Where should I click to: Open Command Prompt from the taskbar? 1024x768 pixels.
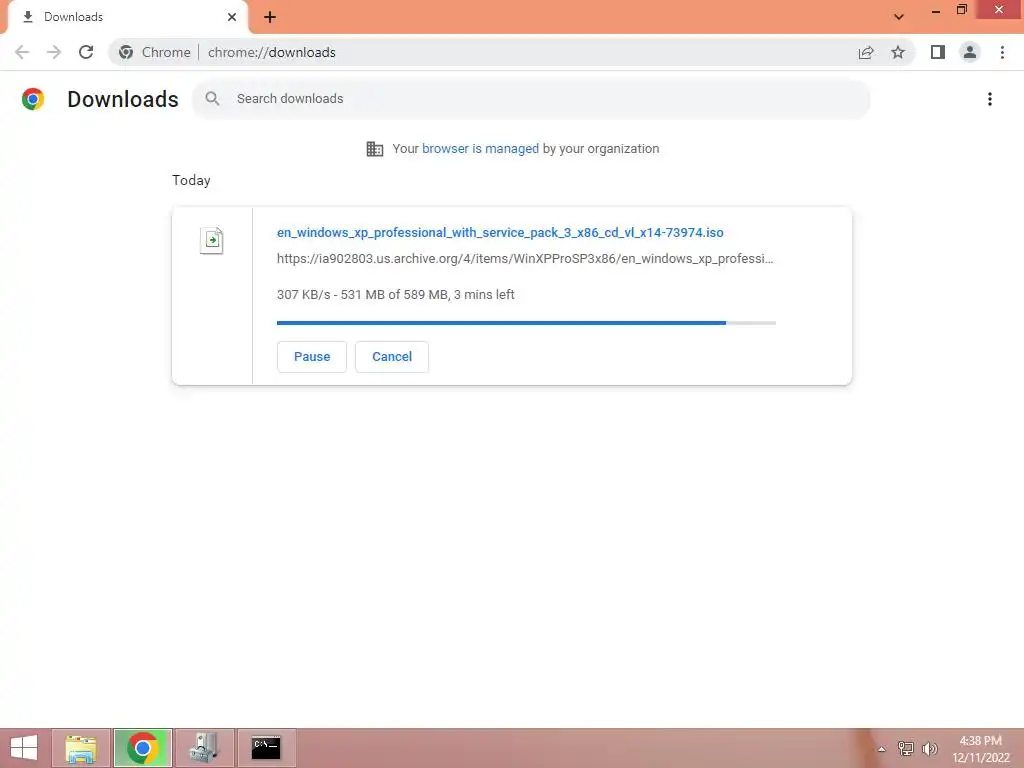click(266, 748)
